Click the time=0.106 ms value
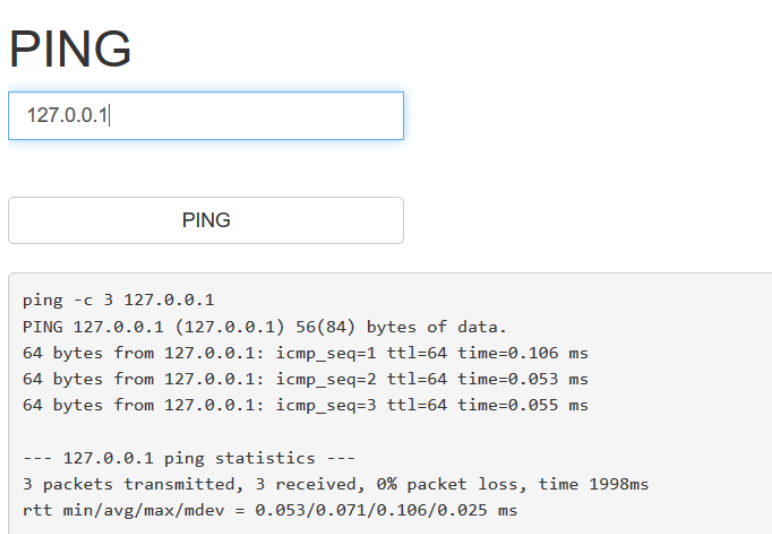The image size is (772, 534). 523,353
